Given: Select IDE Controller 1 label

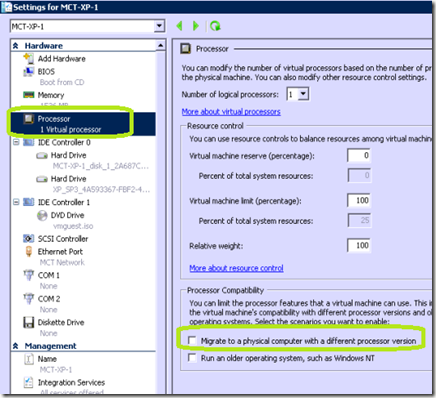Looking at the screenshot, I should (64, 202).
